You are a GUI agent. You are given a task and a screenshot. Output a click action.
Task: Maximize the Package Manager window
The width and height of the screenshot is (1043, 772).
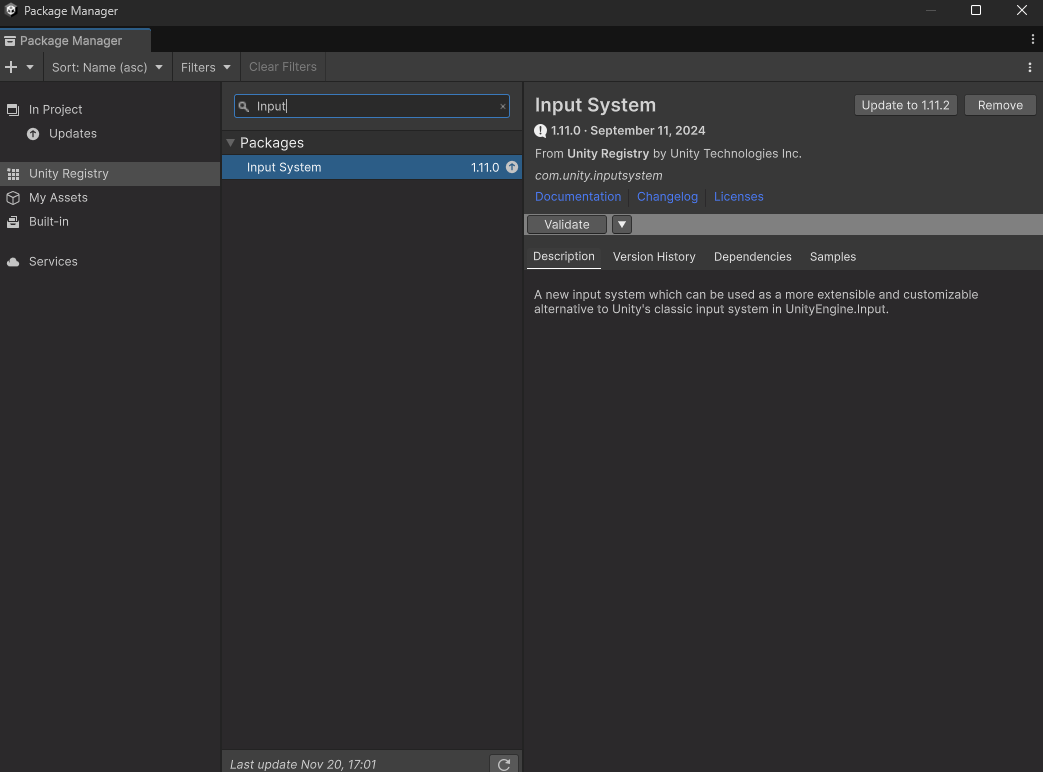[976, 10]
